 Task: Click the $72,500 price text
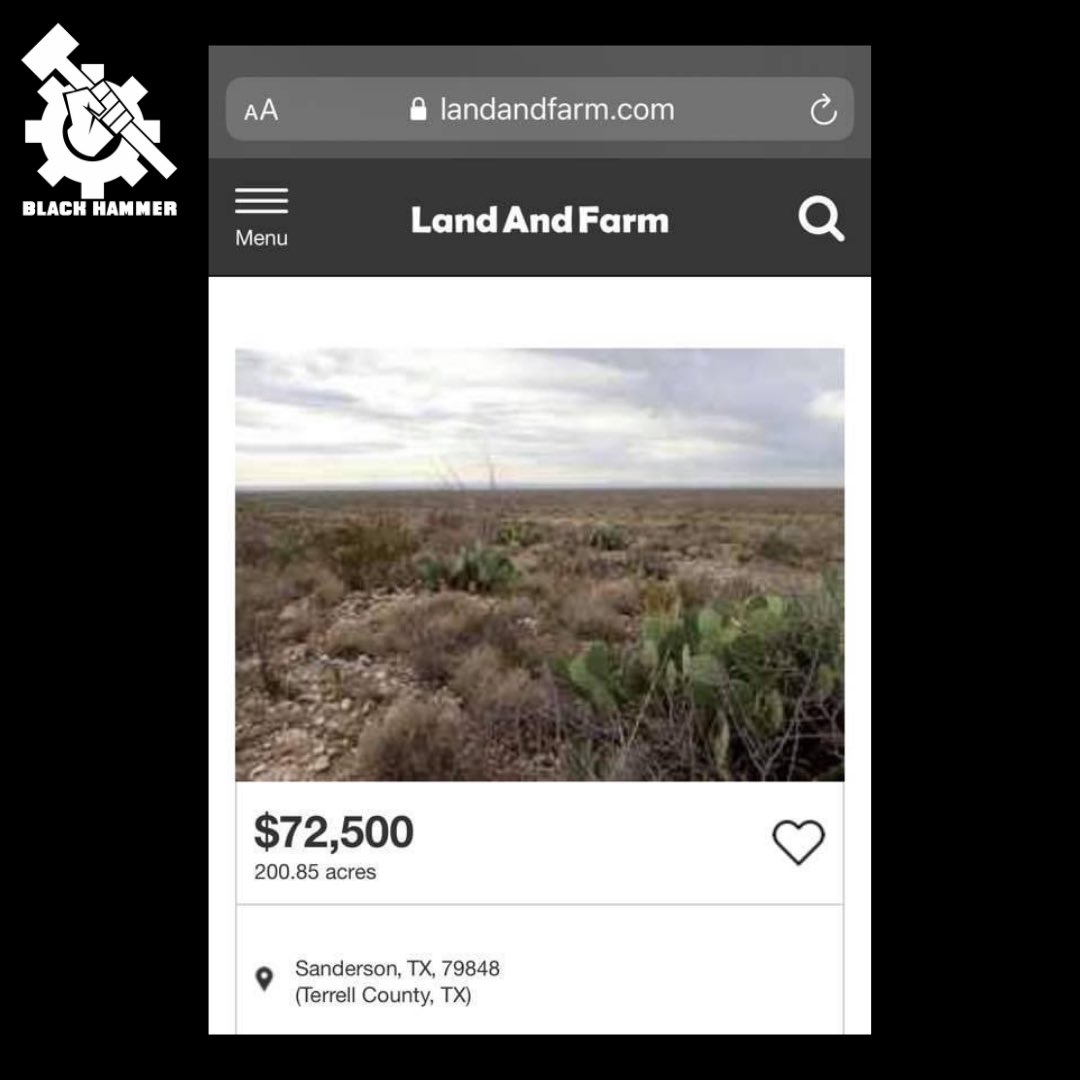click(x=334, y=831)
